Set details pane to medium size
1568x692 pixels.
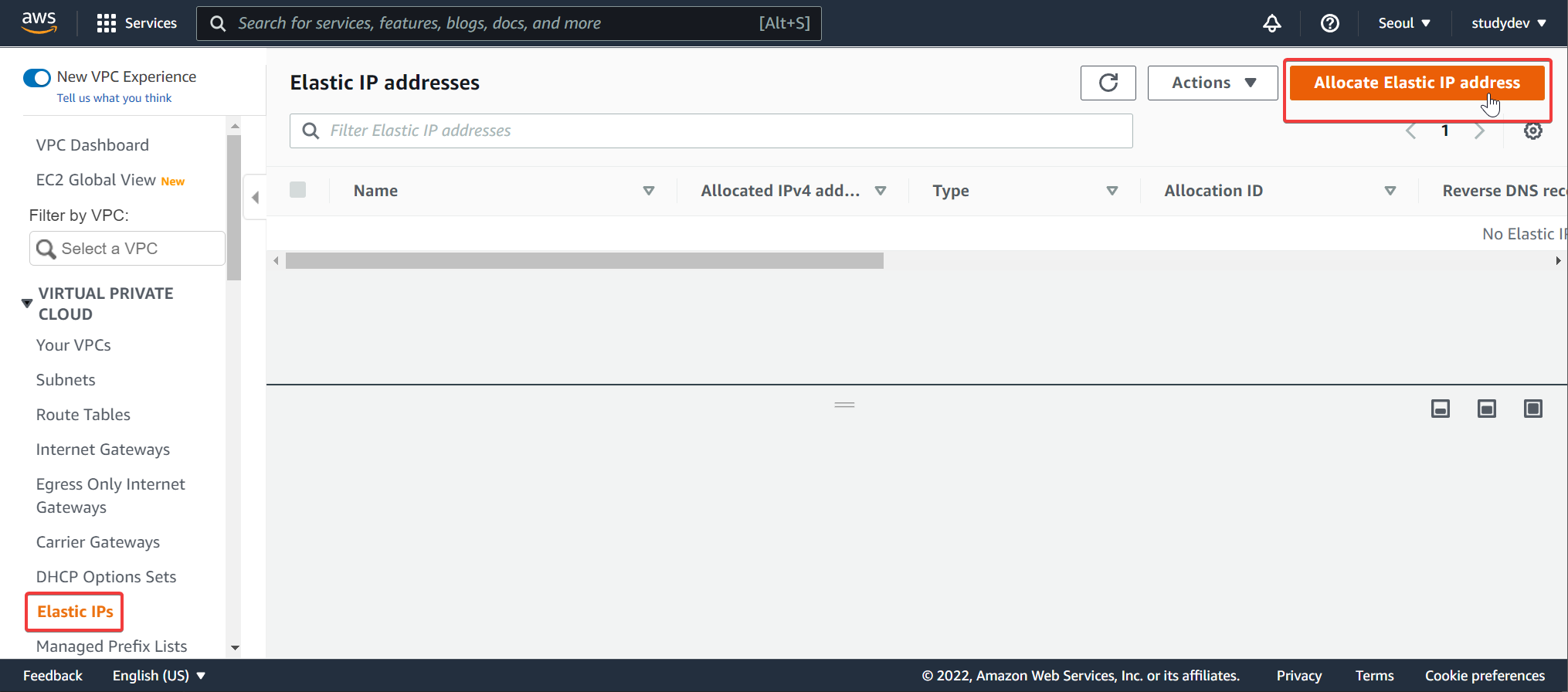click(x=1486, y=409)
